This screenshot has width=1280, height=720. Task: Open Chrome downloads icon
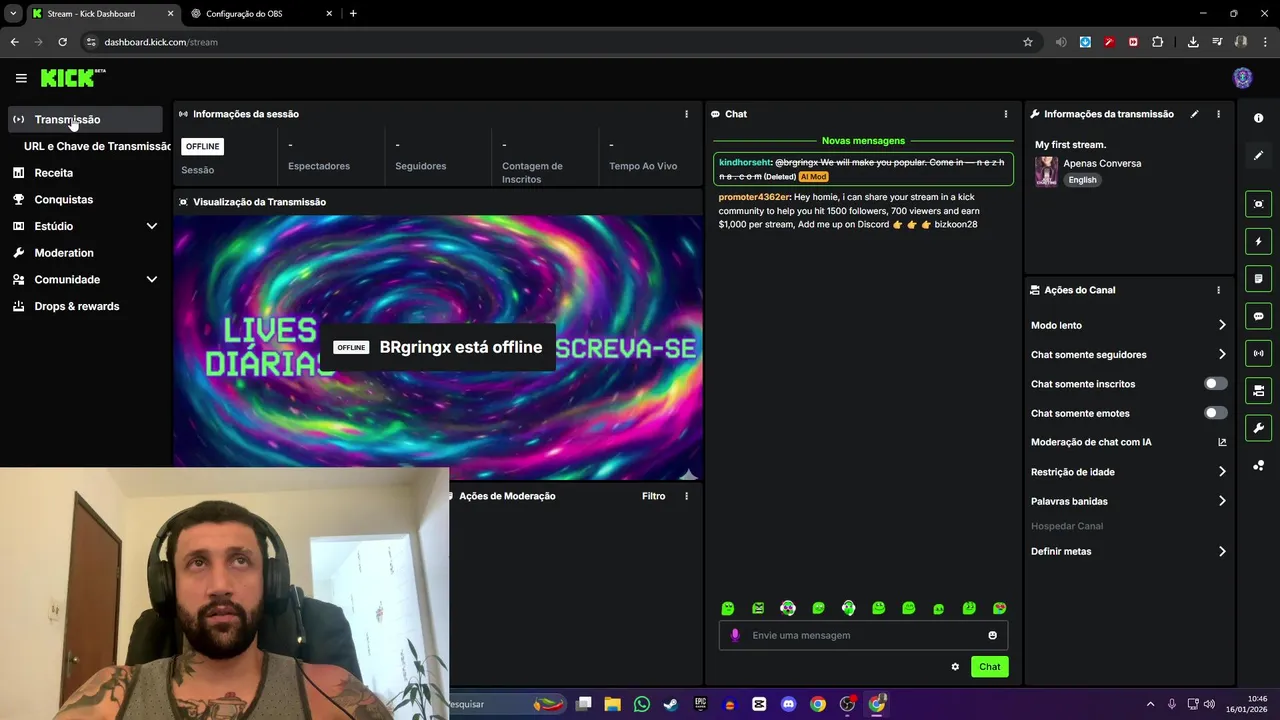click(x=1193, y=42)
